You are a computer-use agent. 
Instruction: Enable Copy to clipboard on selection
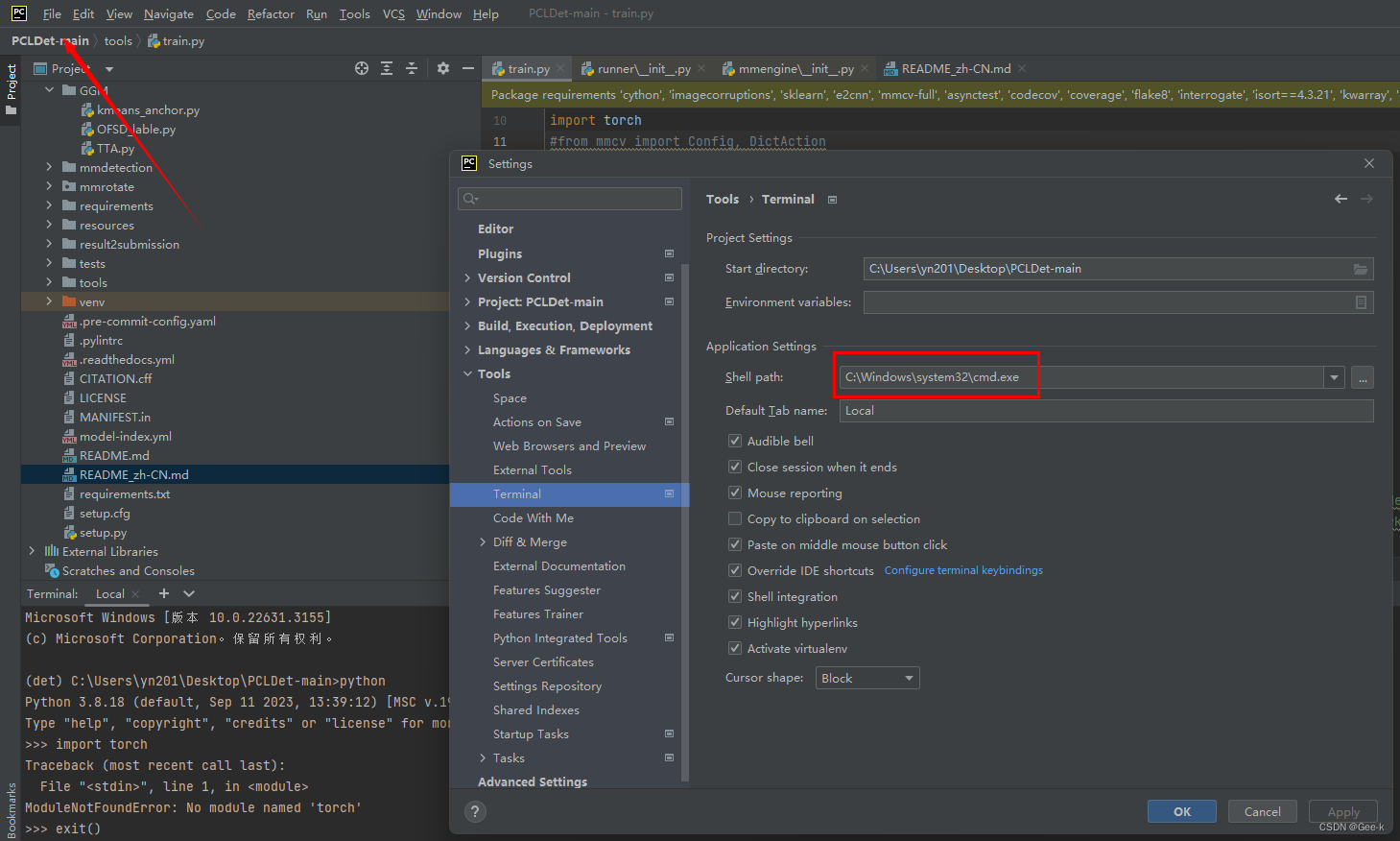(735, 518)
